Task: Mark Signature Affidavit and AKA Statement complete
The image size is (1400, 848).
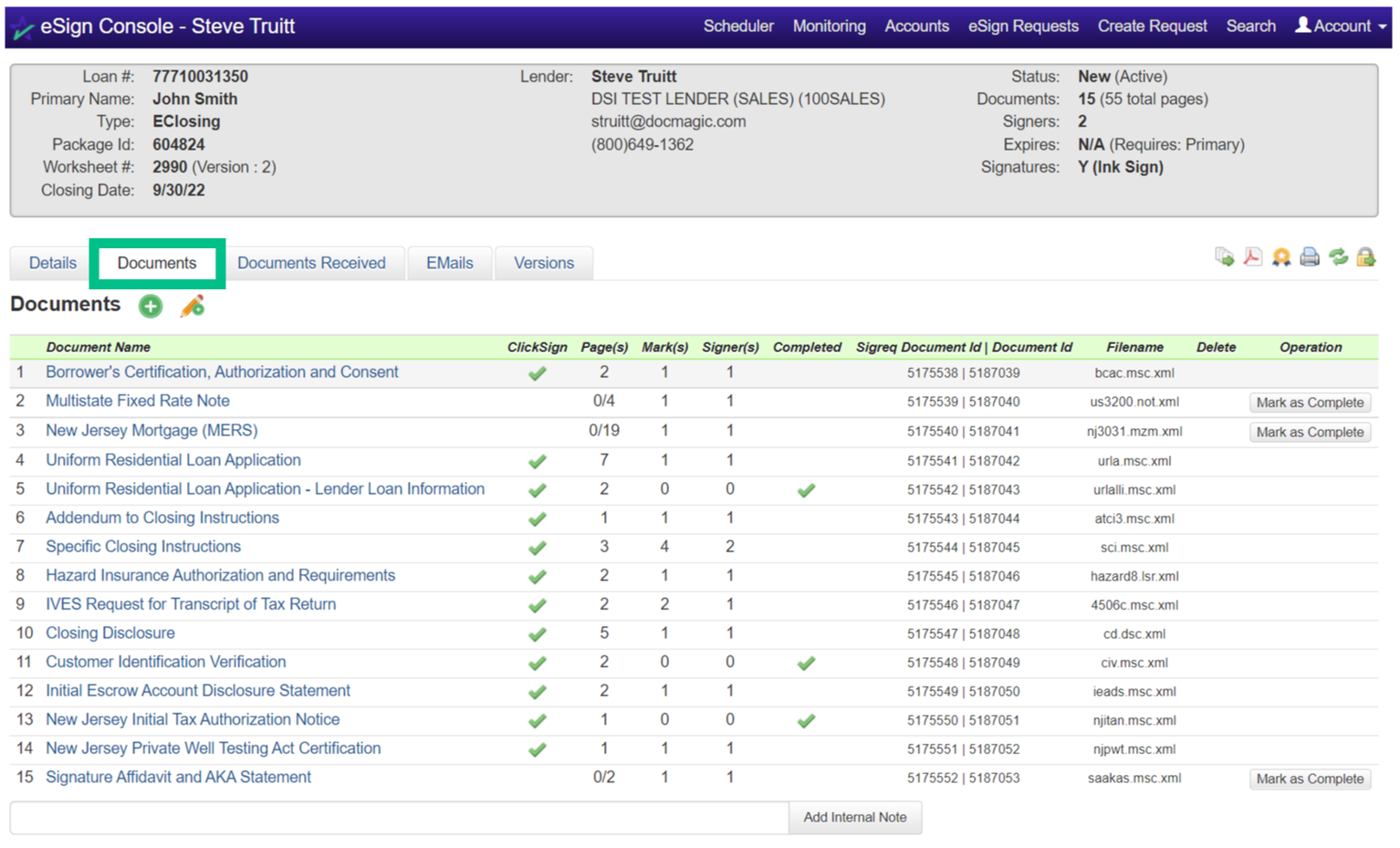Action: 1310,780
